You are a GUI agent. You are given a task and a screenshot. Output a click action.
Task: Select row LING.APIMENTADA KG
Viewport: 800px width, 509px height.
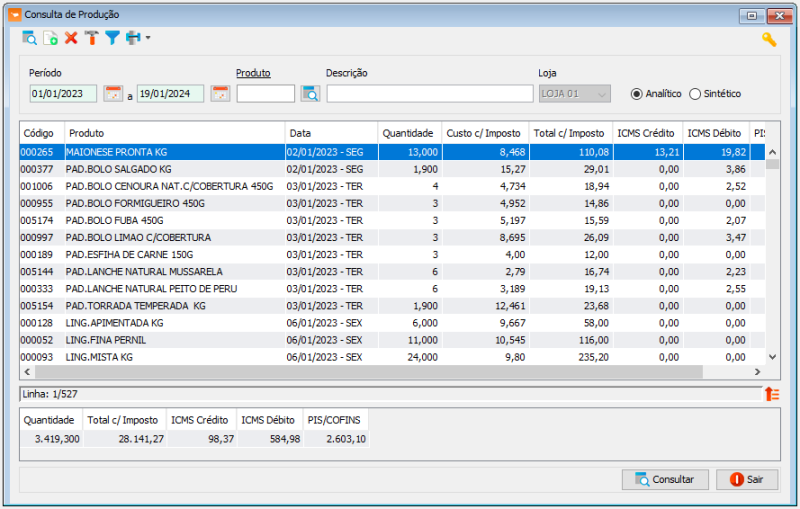[392, 323]
